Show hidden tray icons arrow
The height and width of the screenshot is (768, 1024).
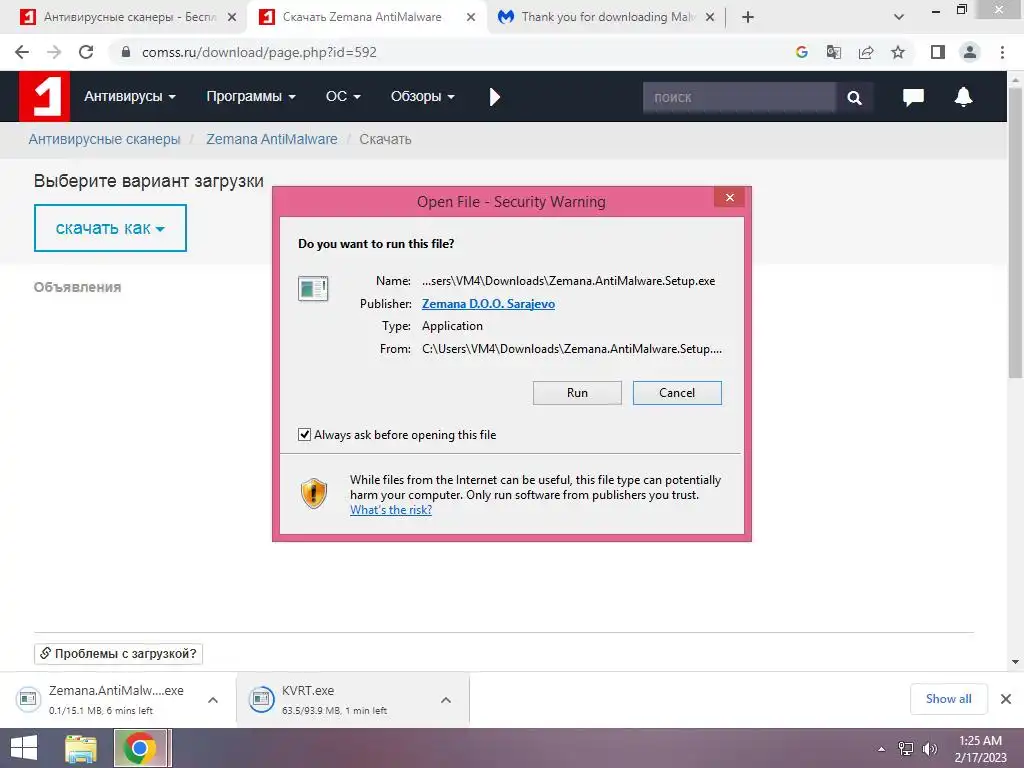[x=882, y=749]
